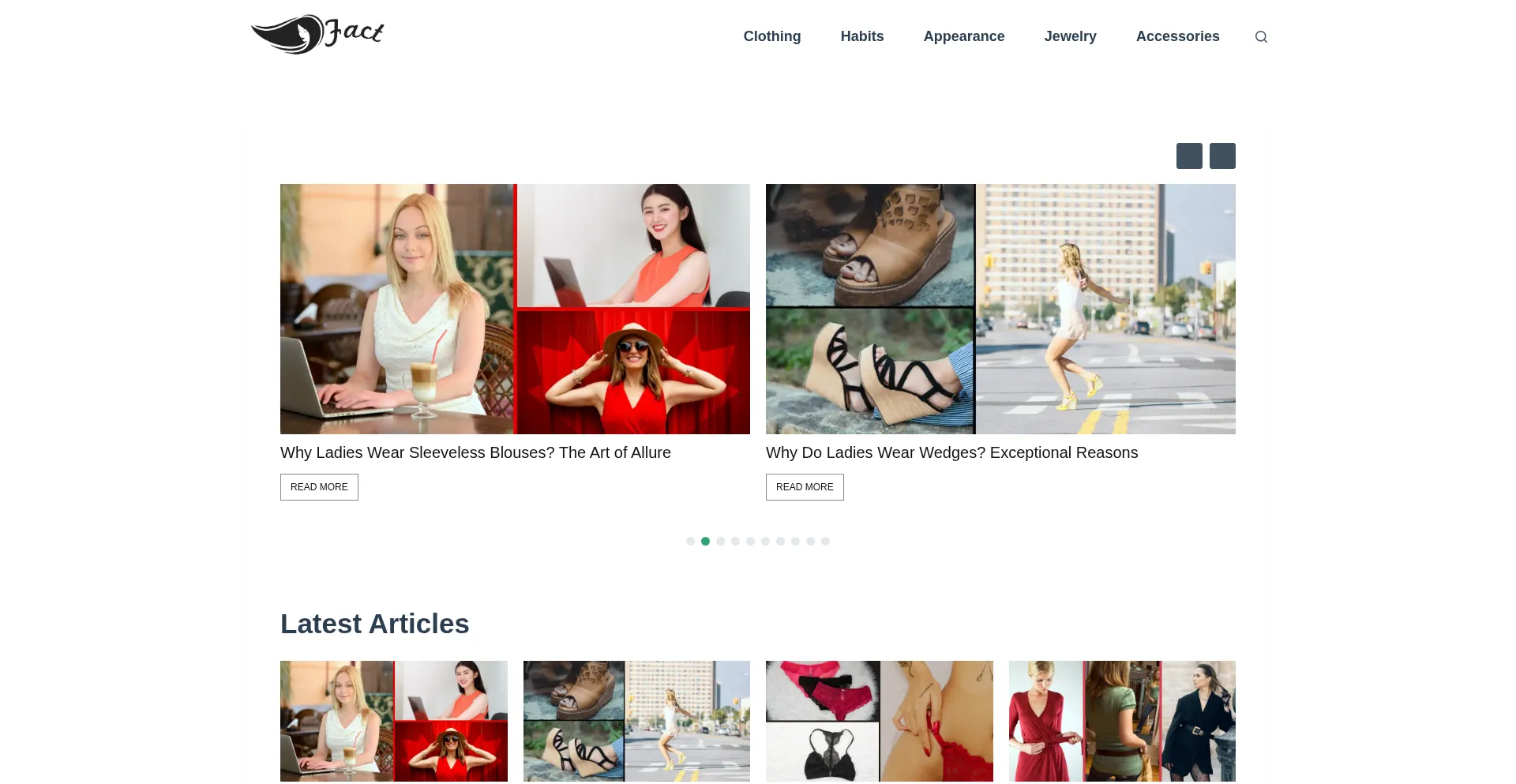Open 'Why Ladies Wear Sleeveless Blouses' title link
Screen dimensions: 1516x784
475,452
